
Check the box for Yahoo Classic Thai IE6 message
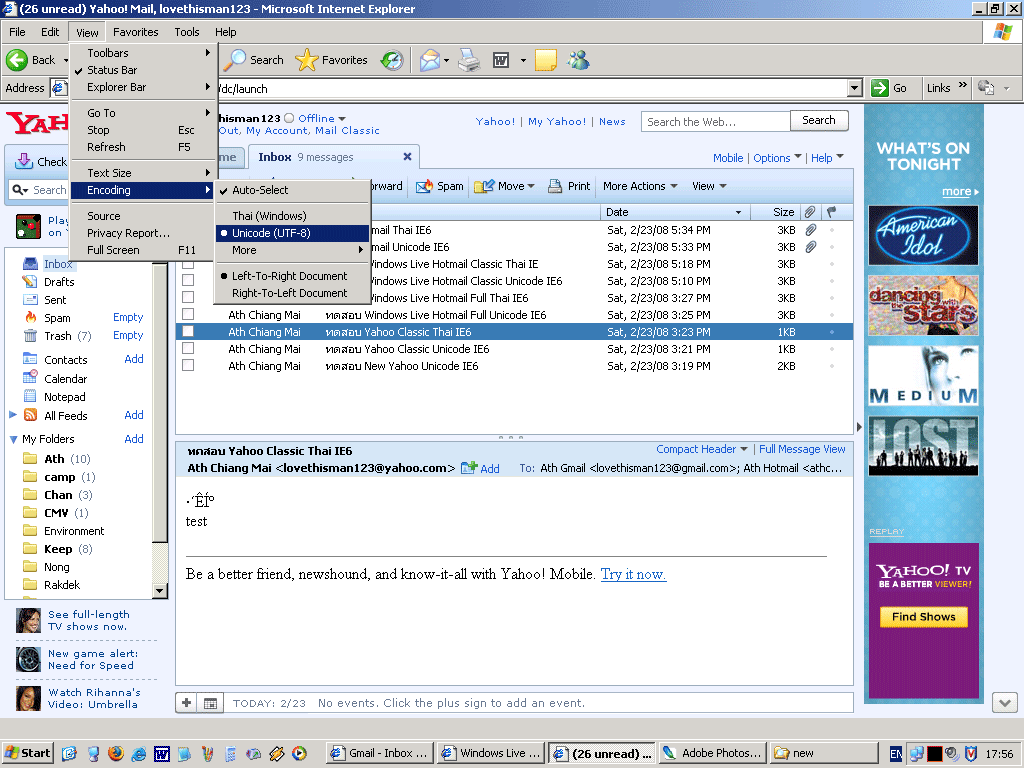[188, 332]
